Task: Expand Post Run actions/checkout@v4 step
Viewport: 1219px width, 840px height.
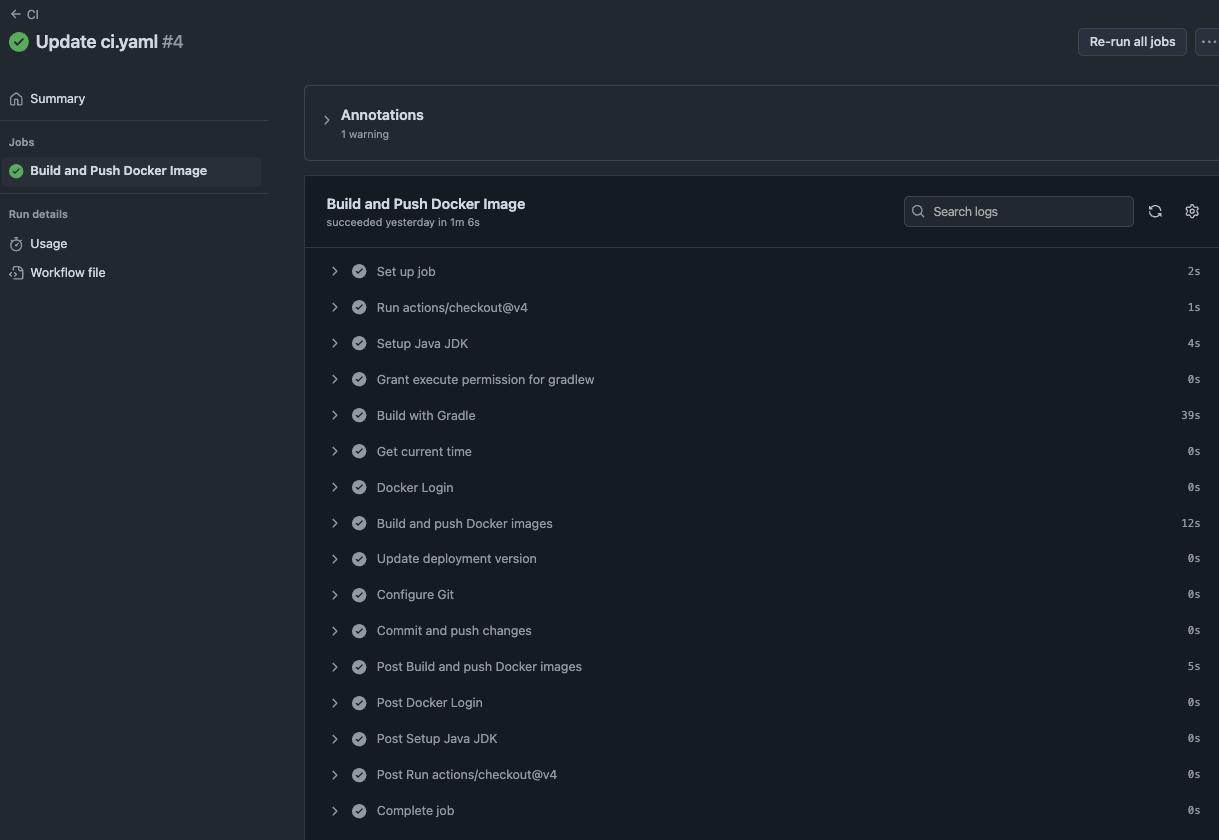Action: tap(335, 775)
